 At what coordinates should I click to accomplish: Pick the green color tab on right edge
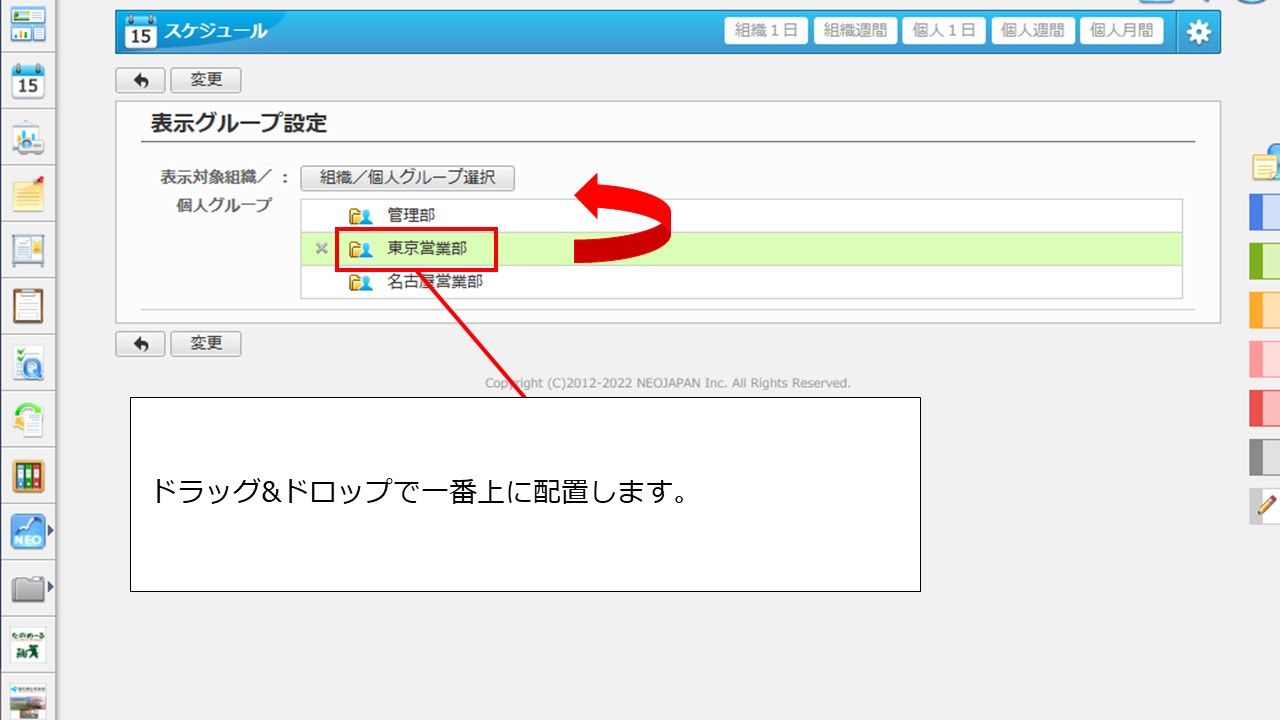tap(1265, 261)
